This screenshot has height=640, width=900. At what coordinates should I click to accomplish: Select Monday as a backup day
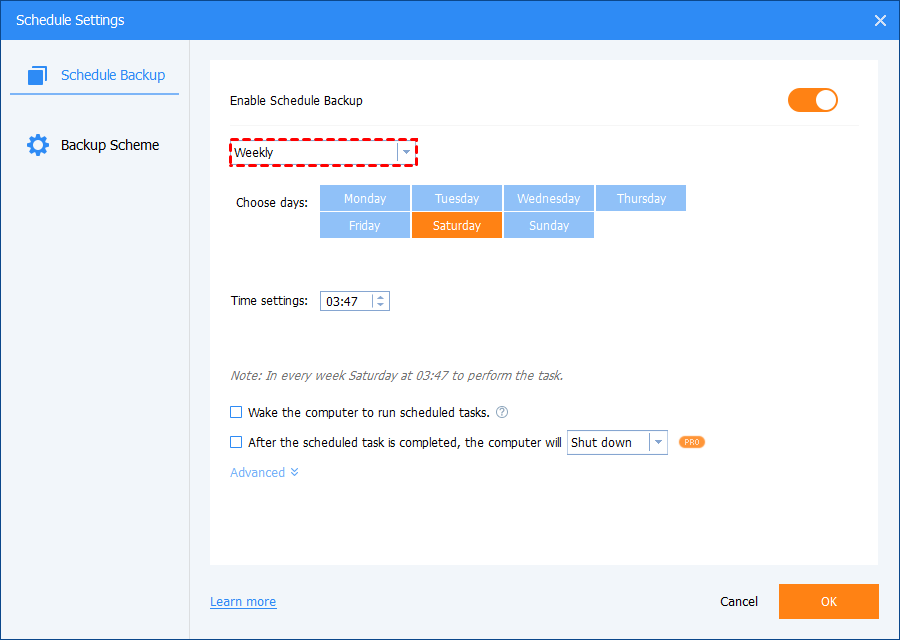pos(365,198)
